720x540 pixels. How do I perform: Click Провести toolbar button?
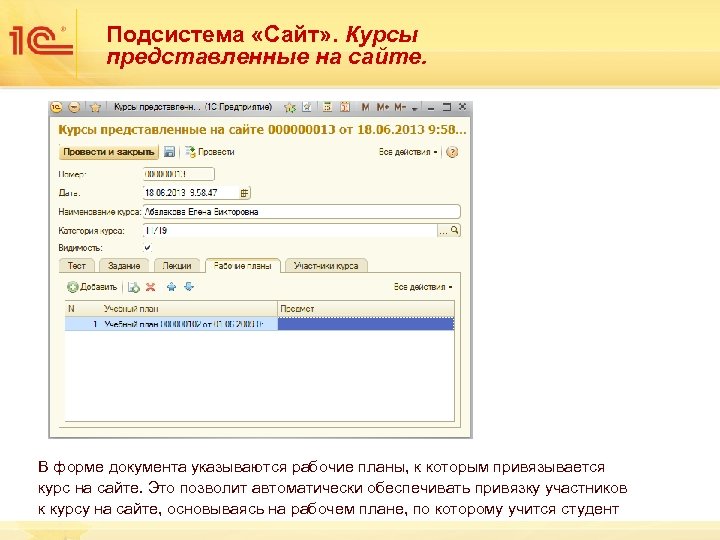[210, 152]
